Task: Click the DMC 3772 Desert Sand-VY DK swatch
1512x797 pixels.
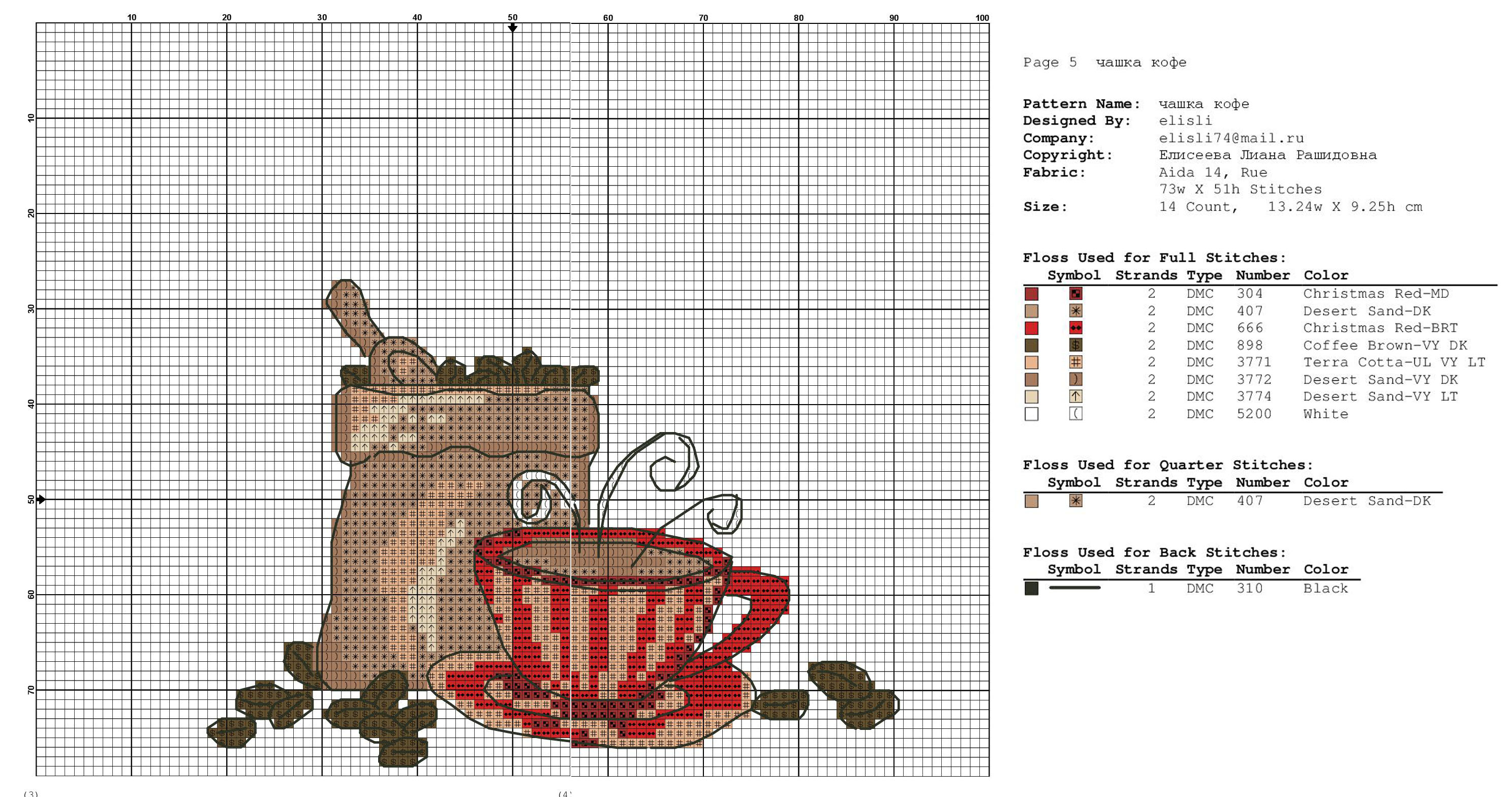Action: [1031, 380]
